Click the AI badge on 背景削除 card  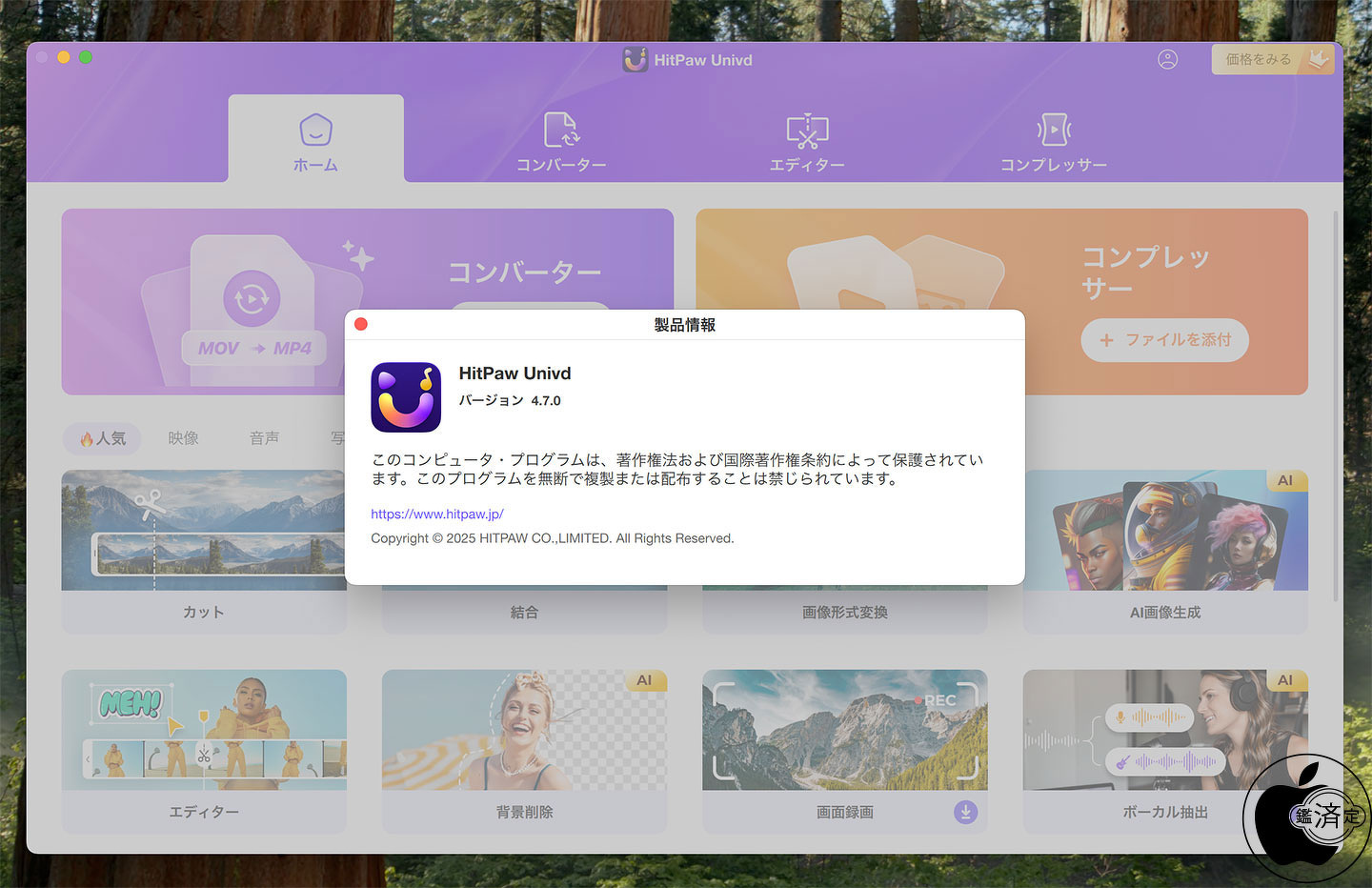[645, 680]
